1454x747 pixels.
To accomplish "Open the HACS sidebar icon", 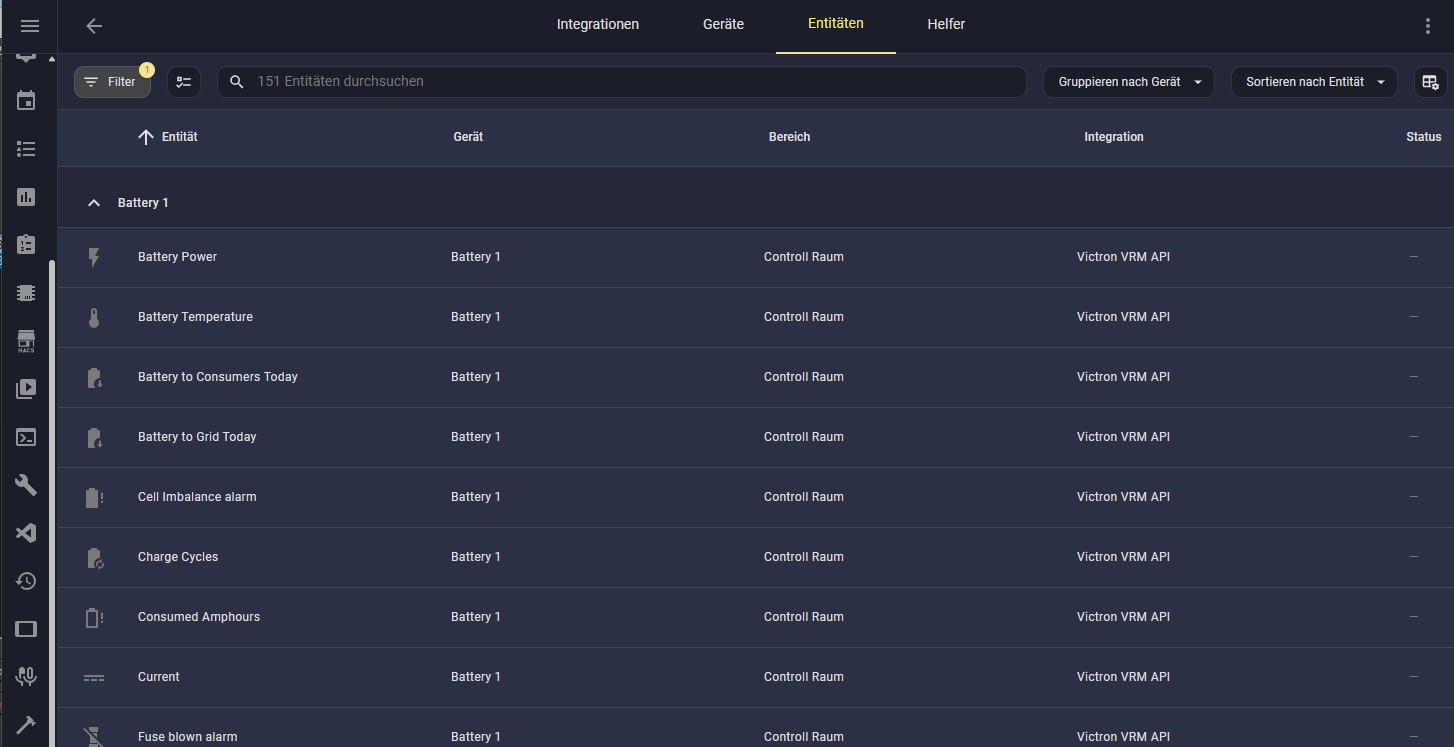I will pyautogui.click(x=27, y=341).
